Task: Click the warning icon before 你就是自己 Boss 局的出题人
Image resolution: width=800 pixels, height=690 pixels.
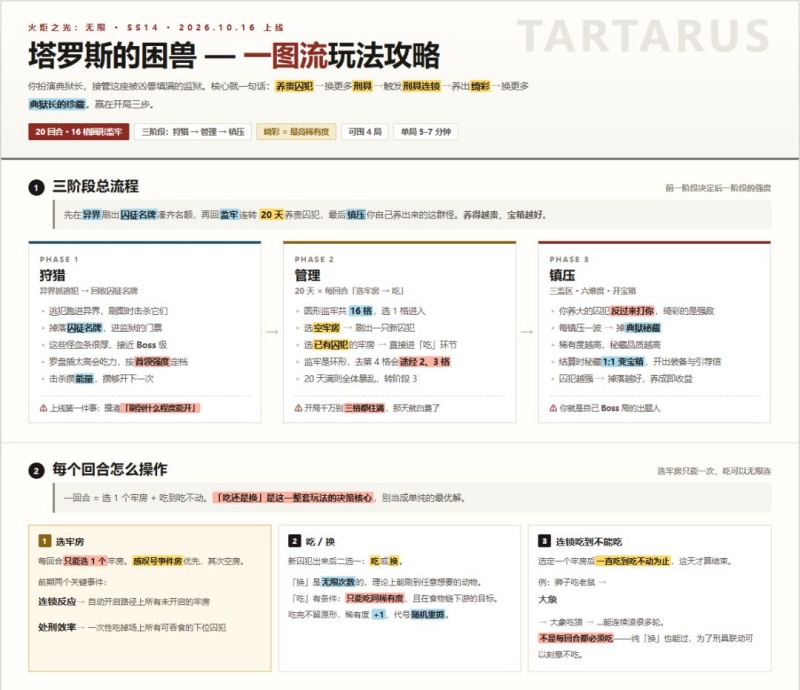Action: 553,408
